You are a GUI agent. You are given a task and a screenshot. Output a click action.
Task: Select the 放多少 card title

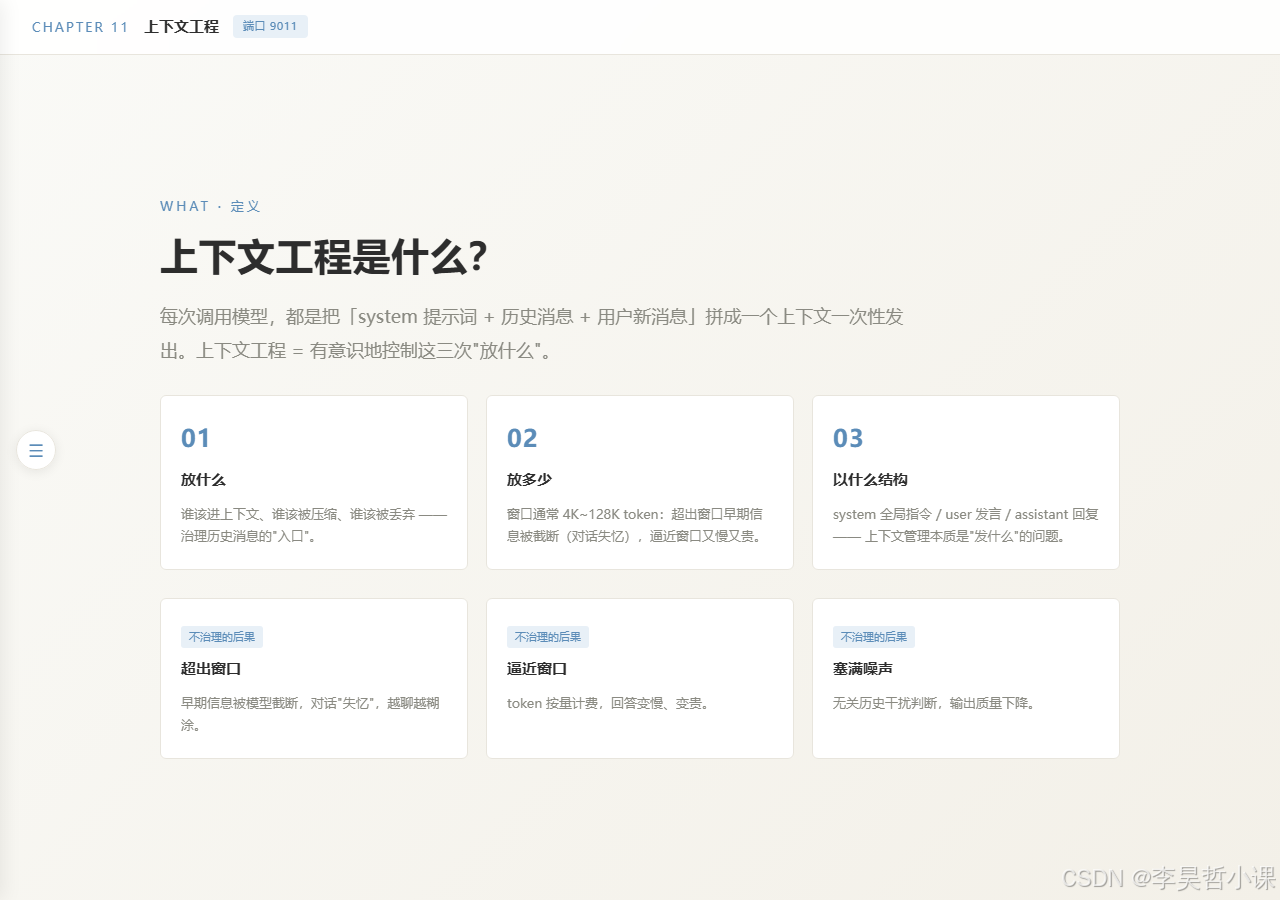tap(529, 480)
